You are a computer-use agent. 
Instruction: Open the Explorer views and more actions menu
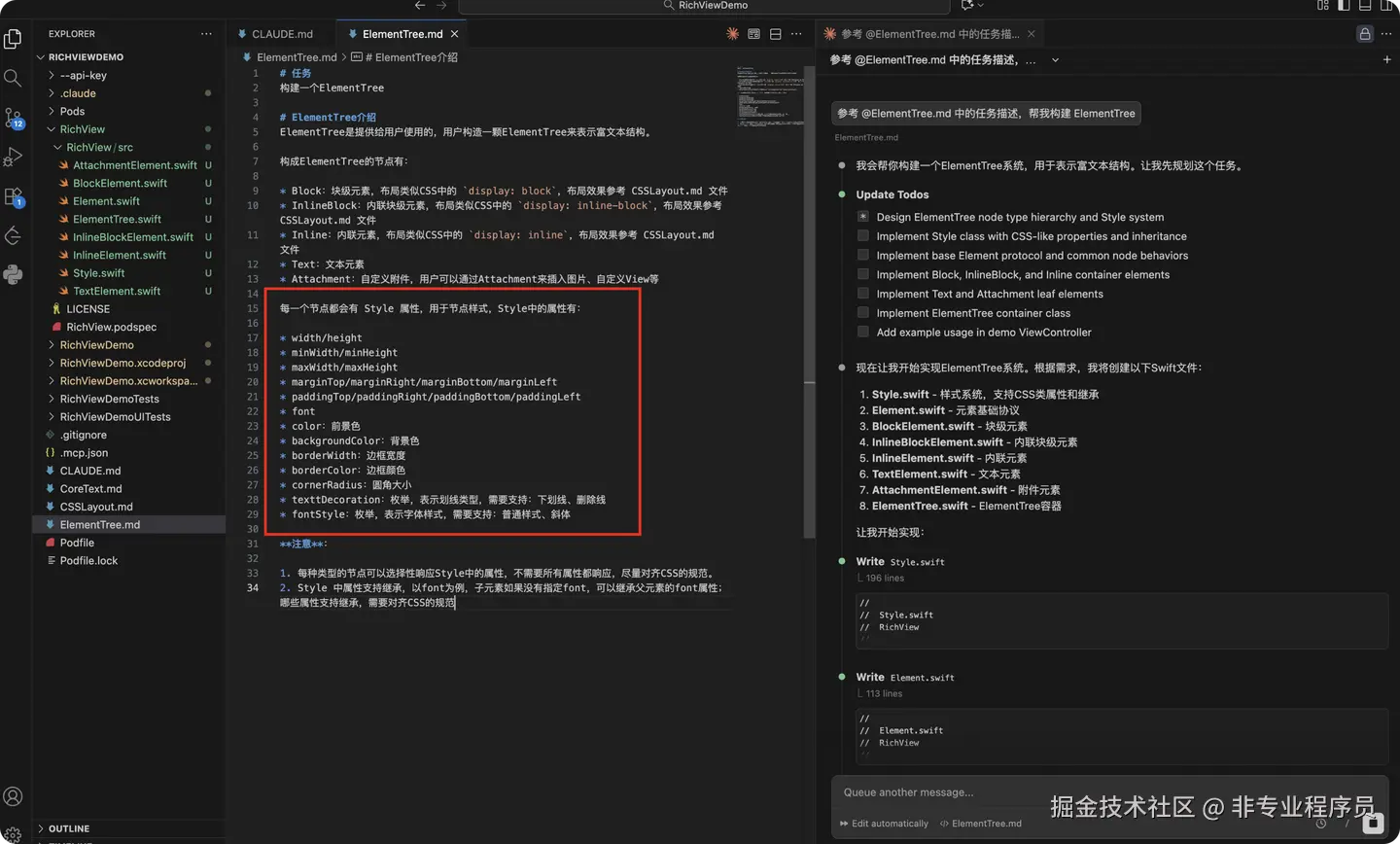pyautogui.click(x=206, y=34)
